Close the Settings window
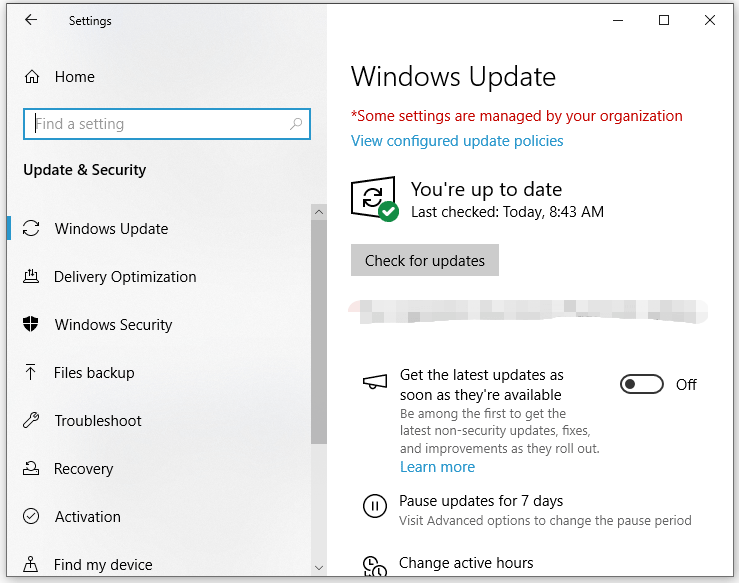 tap(710, 20)
